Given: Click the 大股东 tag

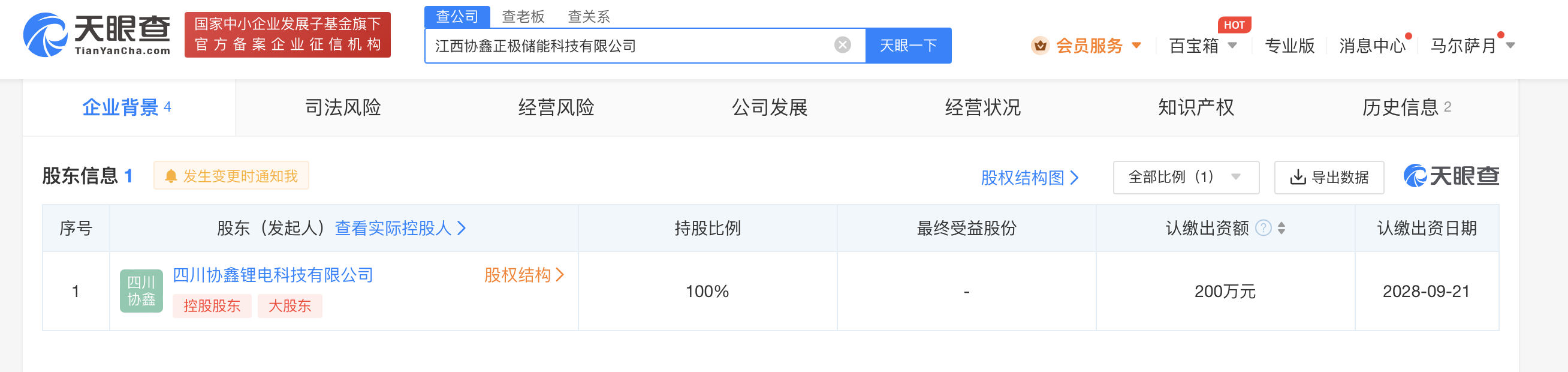Looking at the screenshot, I should coord(290,306).
